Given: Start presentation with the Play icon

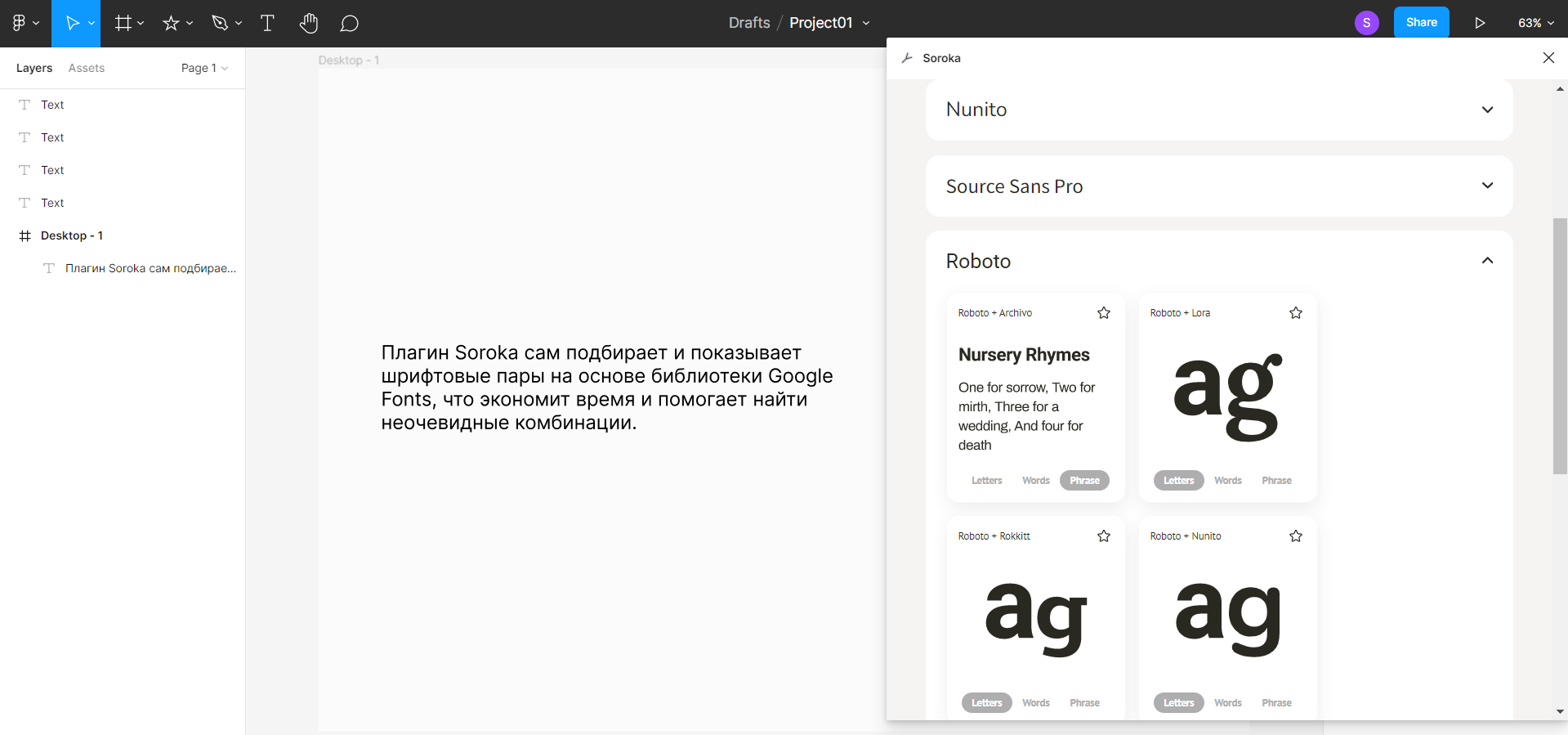Looking at the screenshot, I should point(1480,23).
